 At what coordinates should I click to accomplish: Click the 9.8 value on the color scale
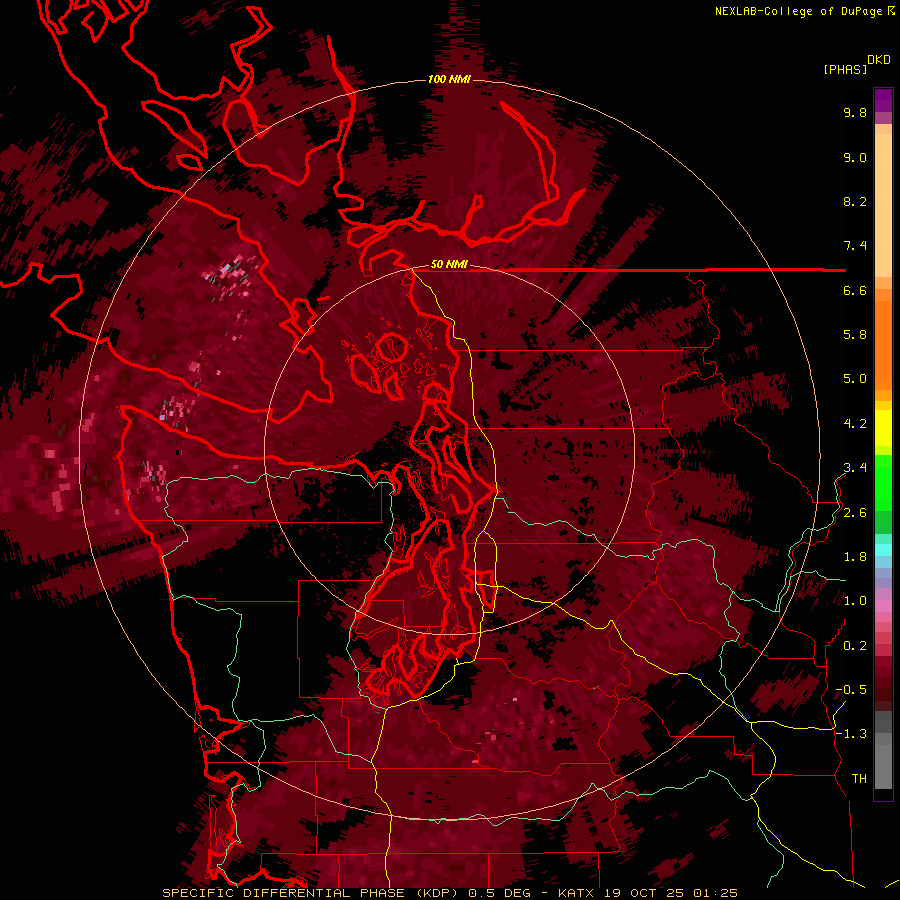(855, 112)
